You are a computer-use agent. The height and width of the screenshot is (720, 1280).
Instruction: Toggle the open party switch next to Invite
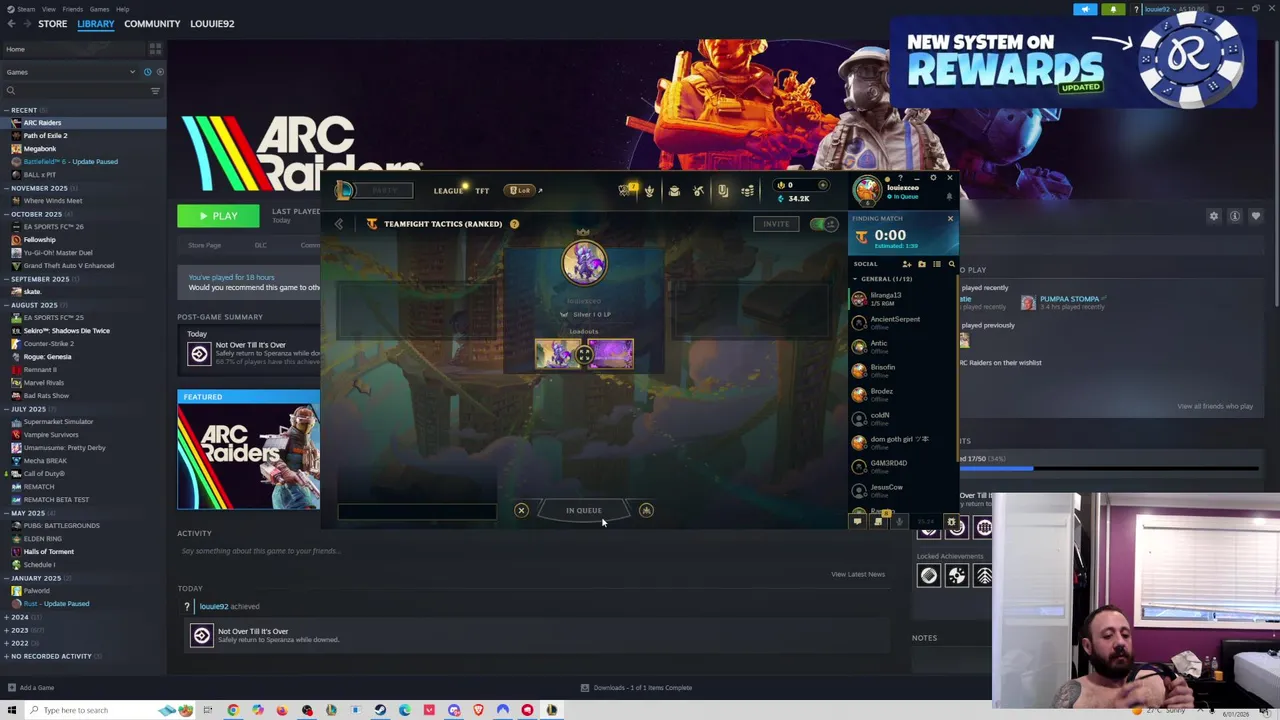[x=824, y=224]
